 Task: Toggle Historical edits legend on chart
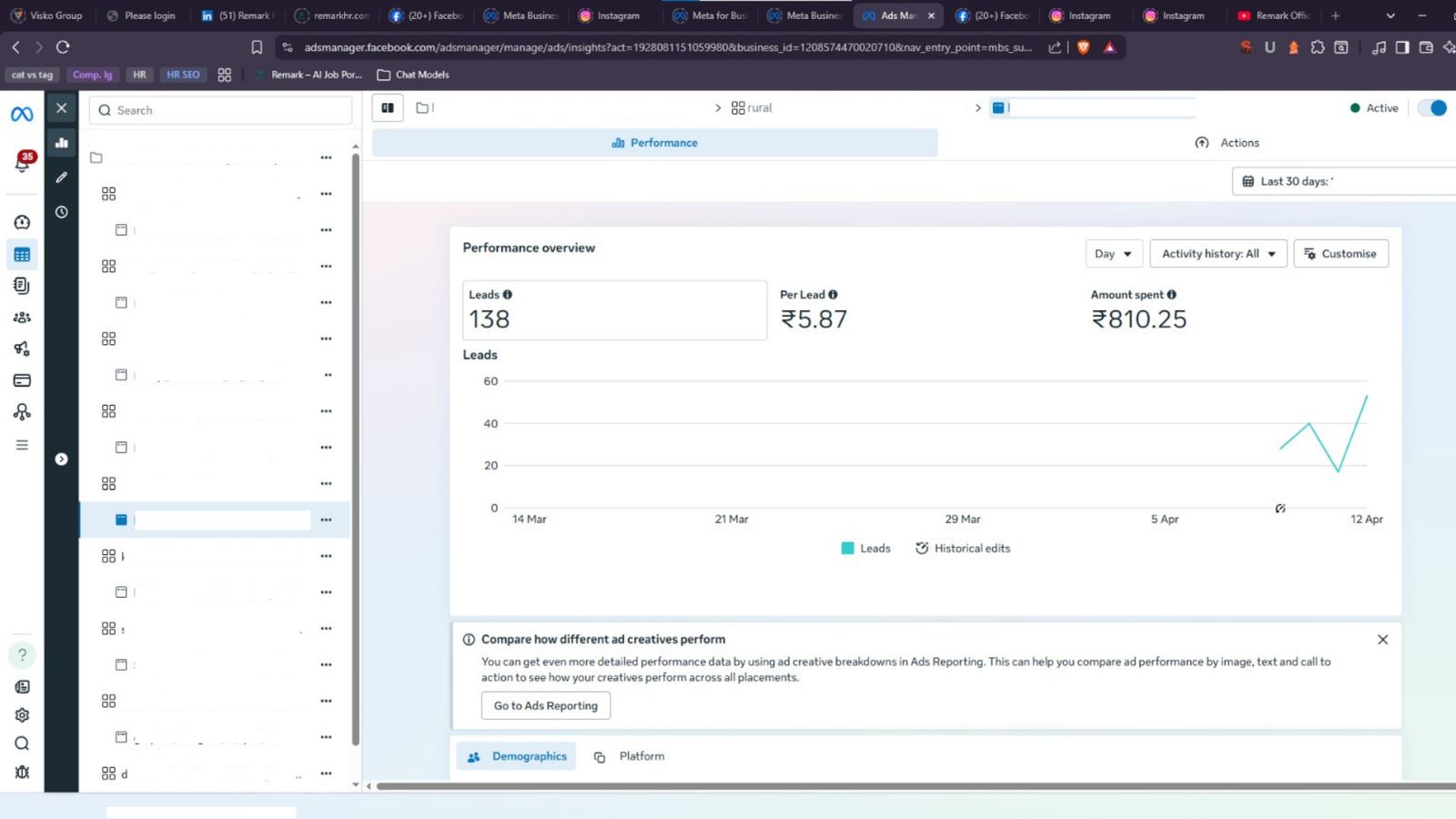click(963, 548)
